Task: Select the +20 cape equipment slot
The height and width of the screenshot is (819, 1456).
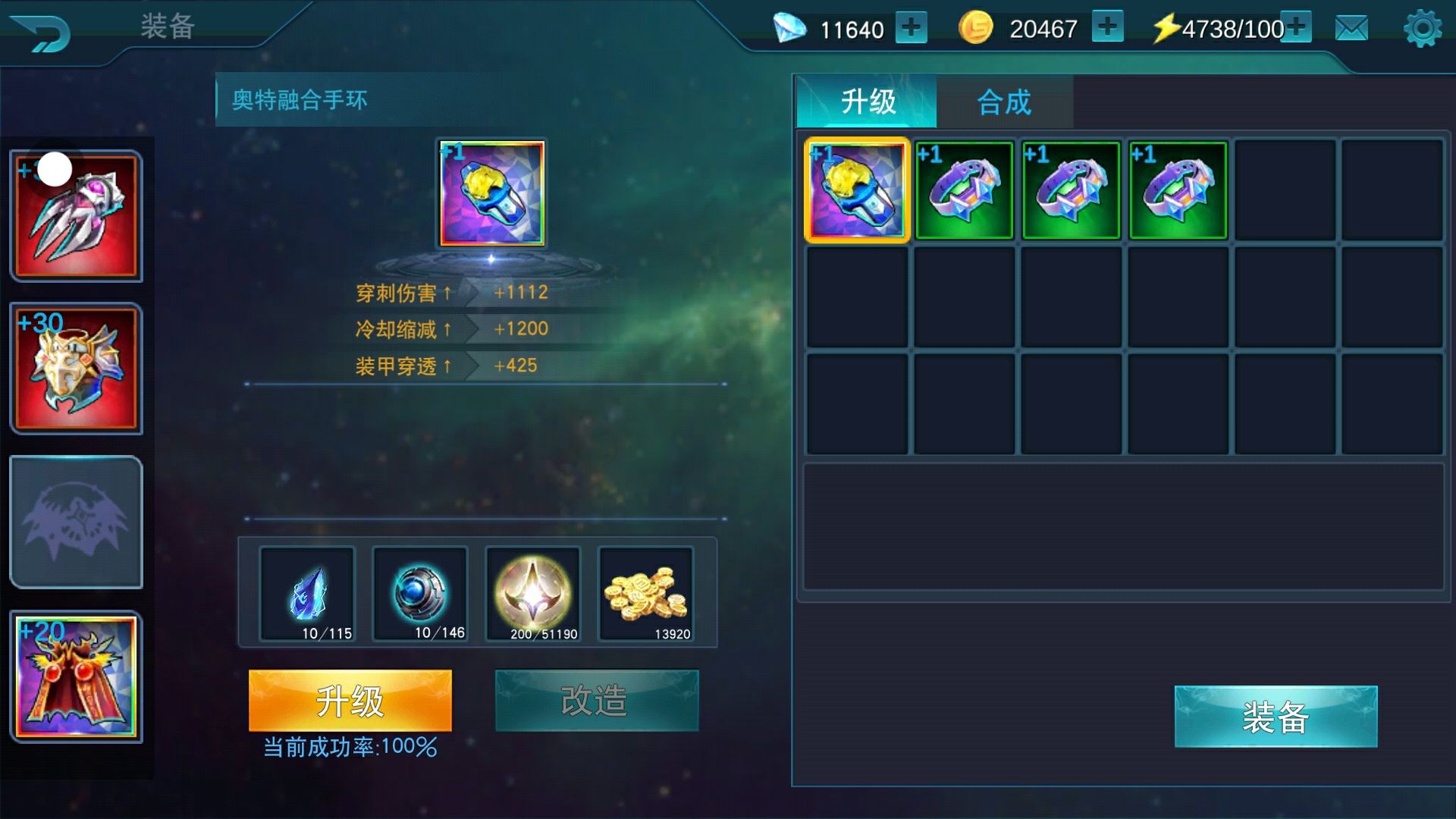Action: [x=76, y=676]
